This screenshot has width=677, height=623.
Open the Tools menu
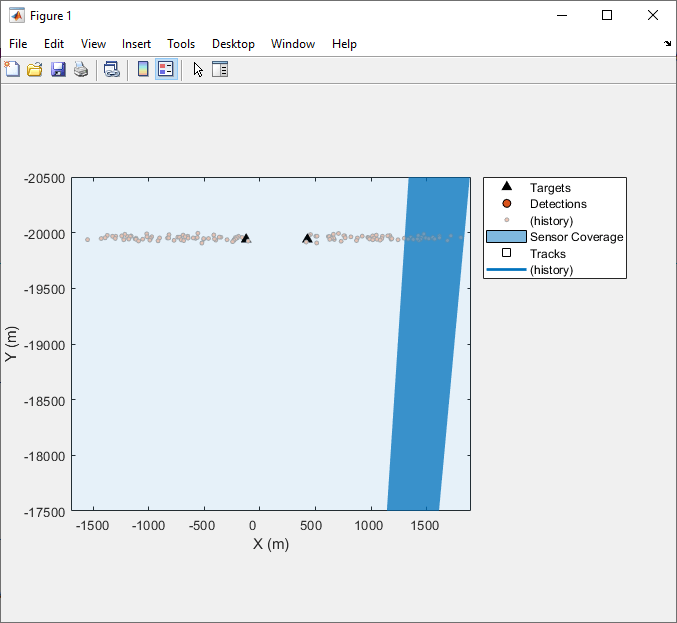tap(181, 44)
